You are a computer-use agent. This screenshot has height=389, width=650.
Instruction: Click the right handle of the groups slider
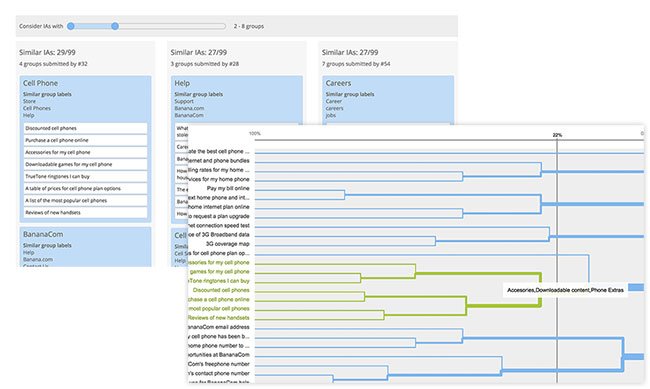tap(115, 26)
